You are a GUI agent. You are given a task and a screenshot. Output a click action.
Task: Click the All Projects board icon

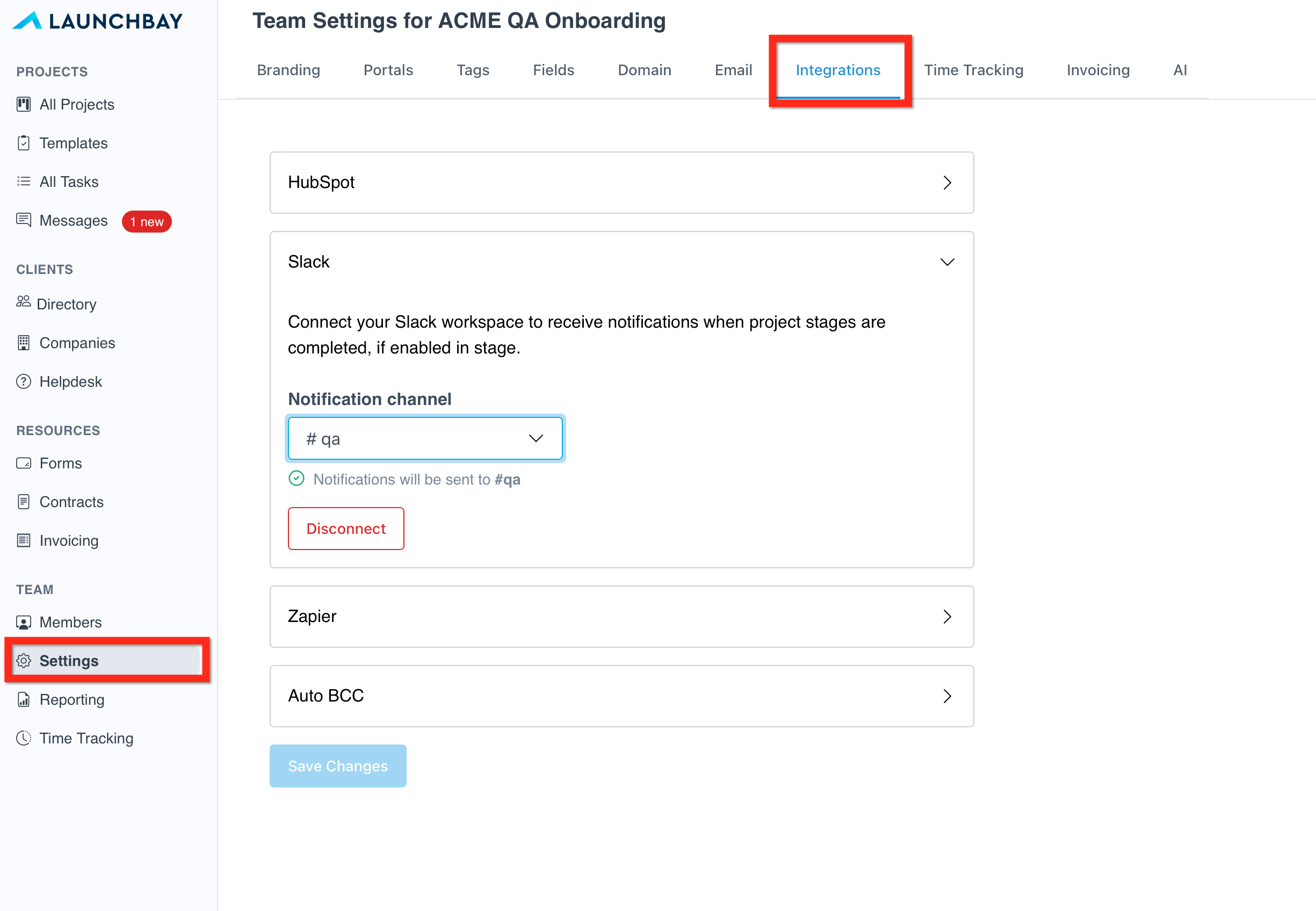click(24, 104)
